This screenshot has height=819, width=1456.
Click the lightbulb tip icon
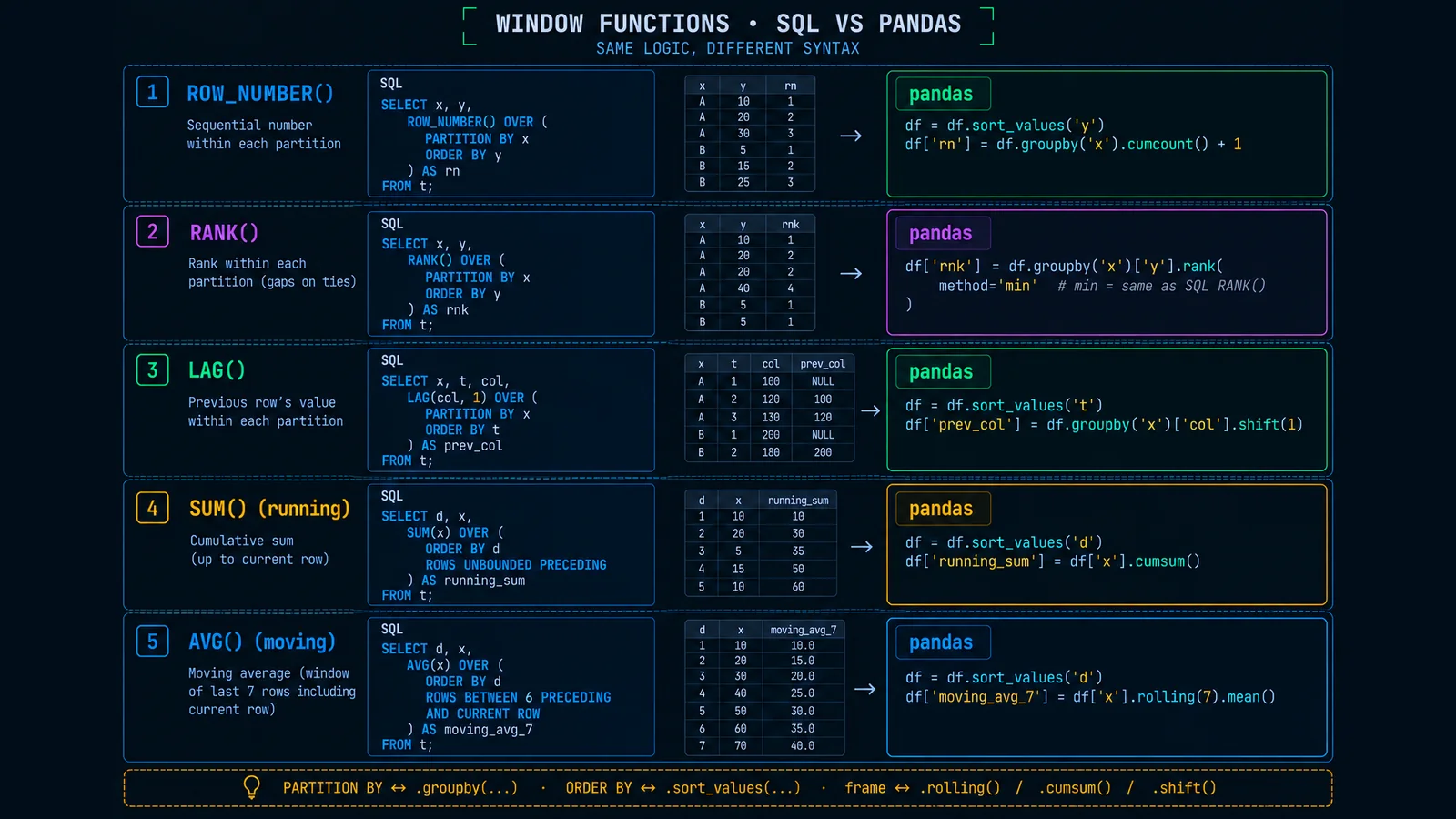[252, 787]
